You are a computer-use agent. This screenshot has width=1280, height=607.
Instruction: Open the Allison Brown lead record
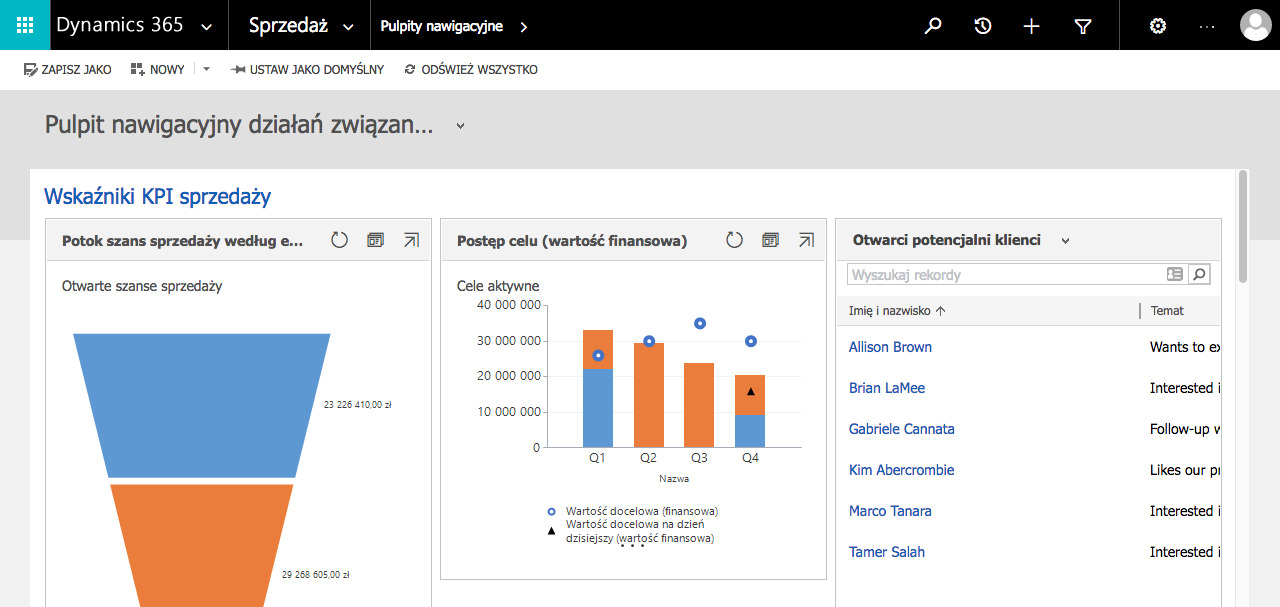pos(890,347)
